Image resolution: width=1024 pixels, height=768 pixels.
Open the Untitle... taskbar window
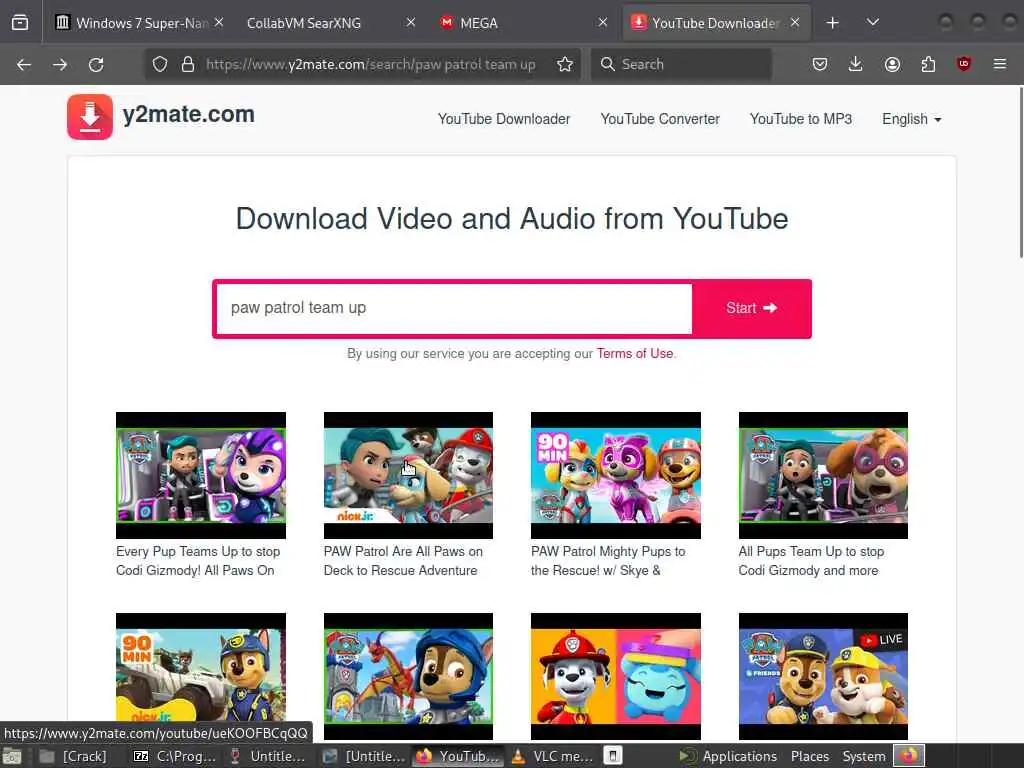point(268,756)
